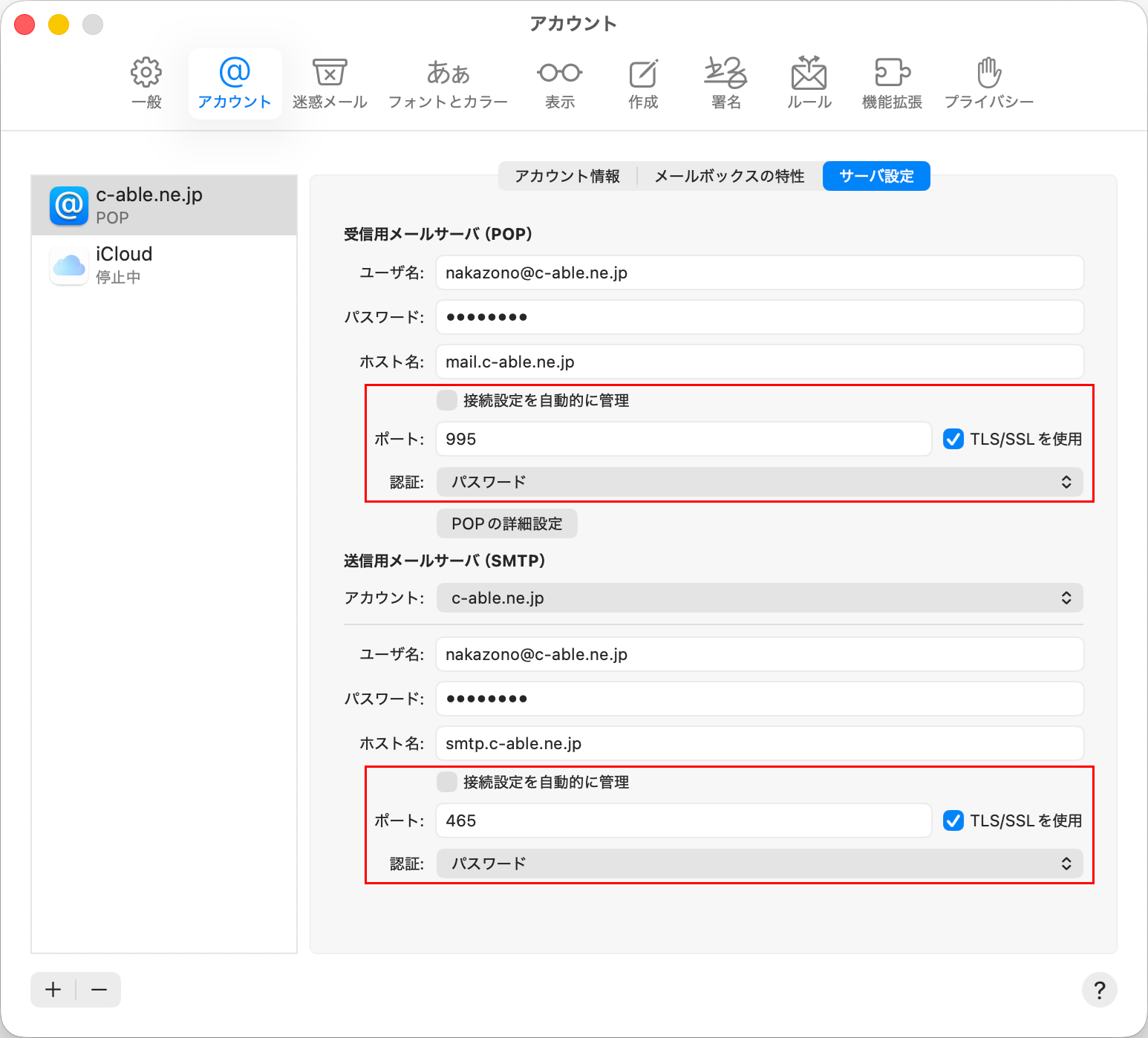This screenshot has height=1038, width=1148.
Task: Open the プライバシー privacy pane
Action: [988, 83]
